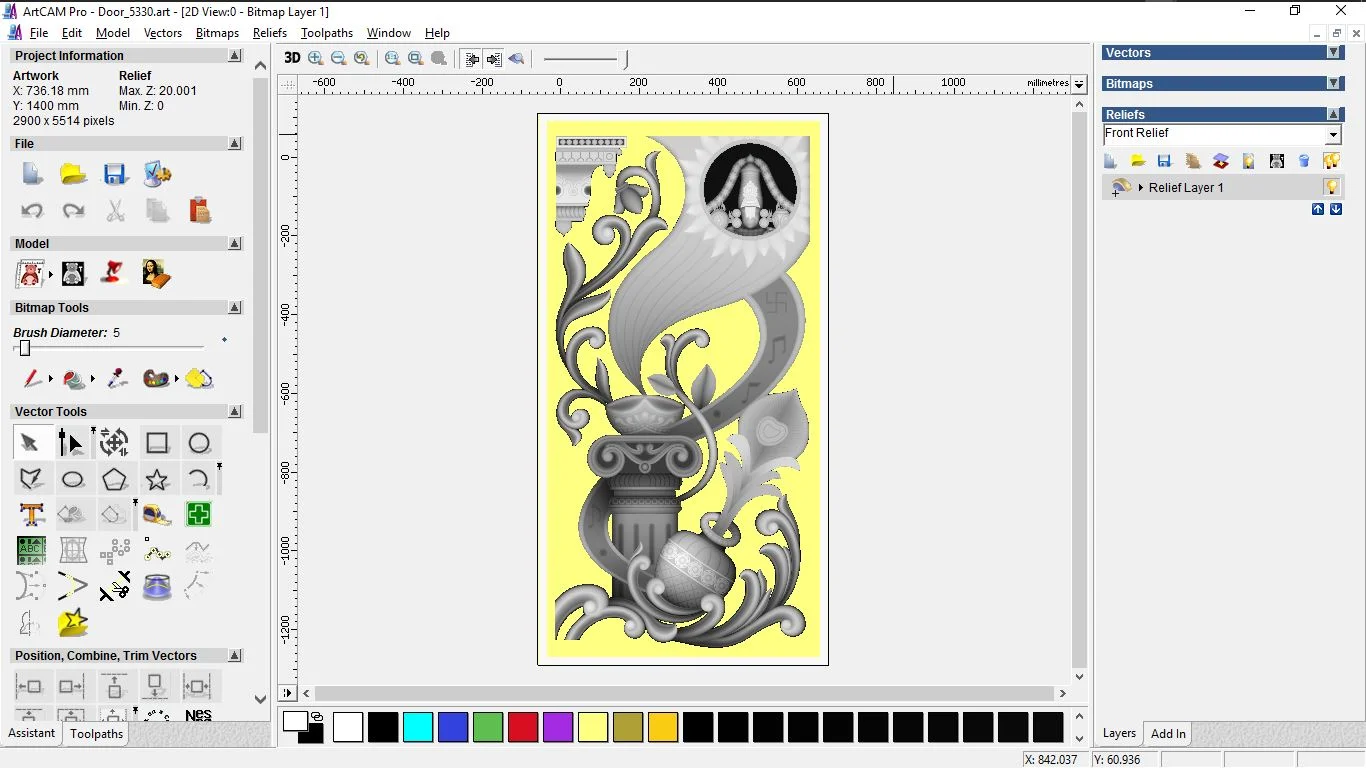
Task: Click the bitmap paint brush tool
Action: (x=32, y=379)
